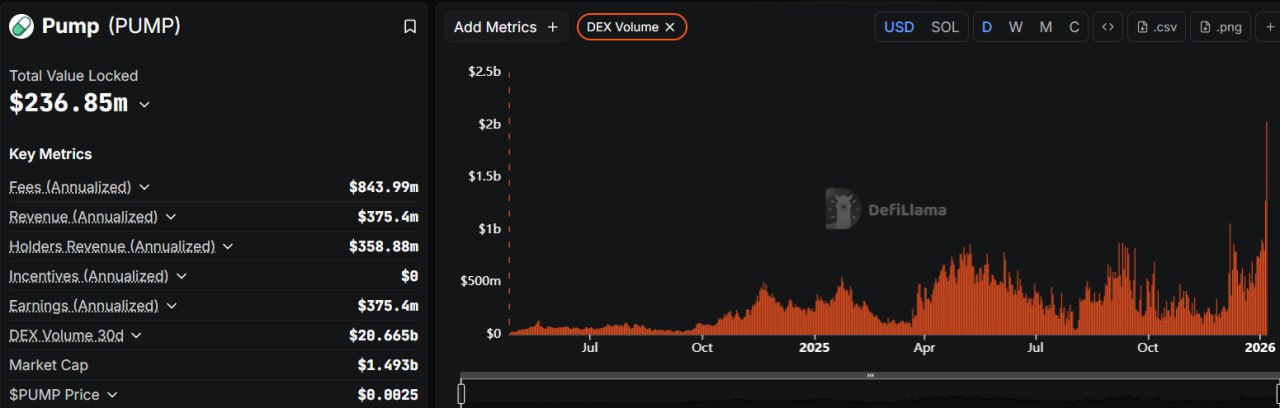Expand the Revenue (Annualized) row
The height and width of the screenshot is (408, 1280).
click(170, 217)
